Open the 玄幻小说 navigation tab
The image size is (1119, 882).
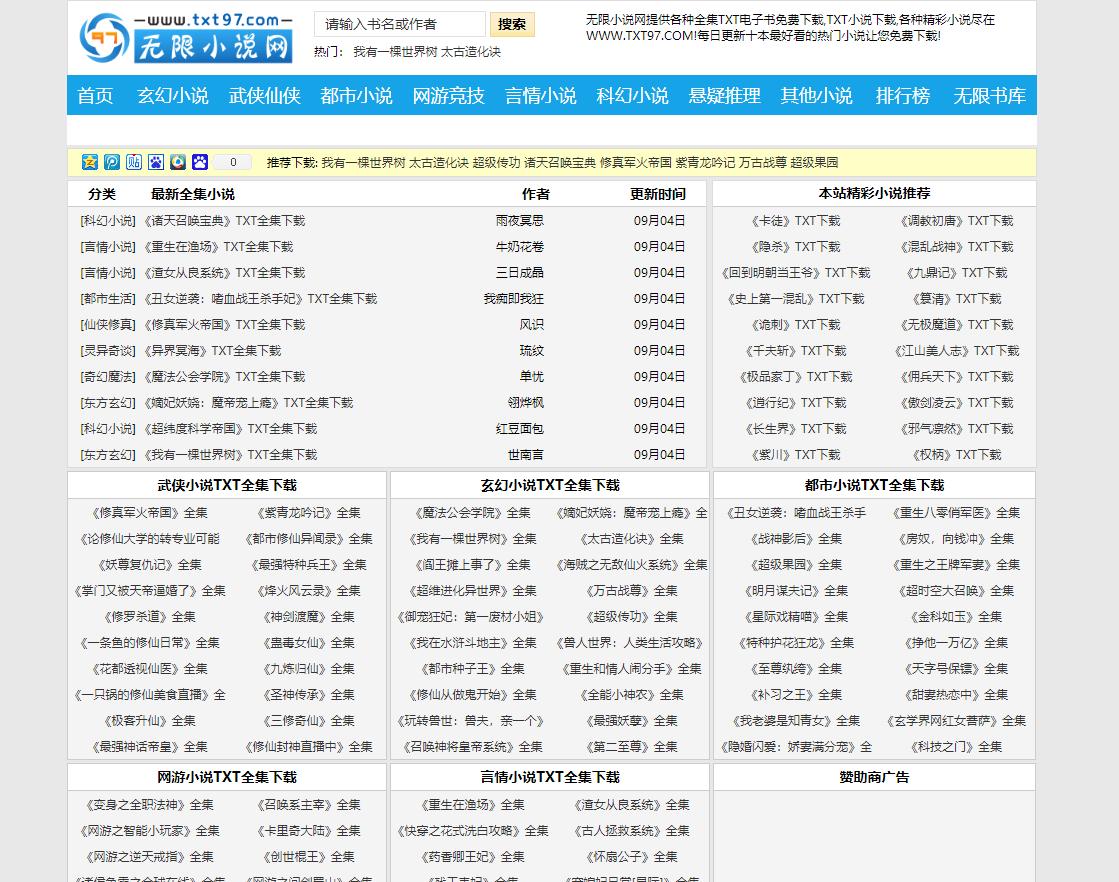point(170,96)
